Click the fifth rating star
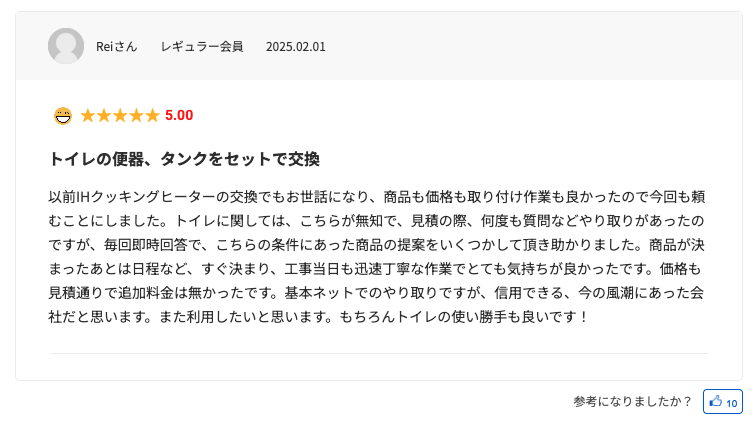This screenshot has width=755, height=423. (x=152, y=116)
